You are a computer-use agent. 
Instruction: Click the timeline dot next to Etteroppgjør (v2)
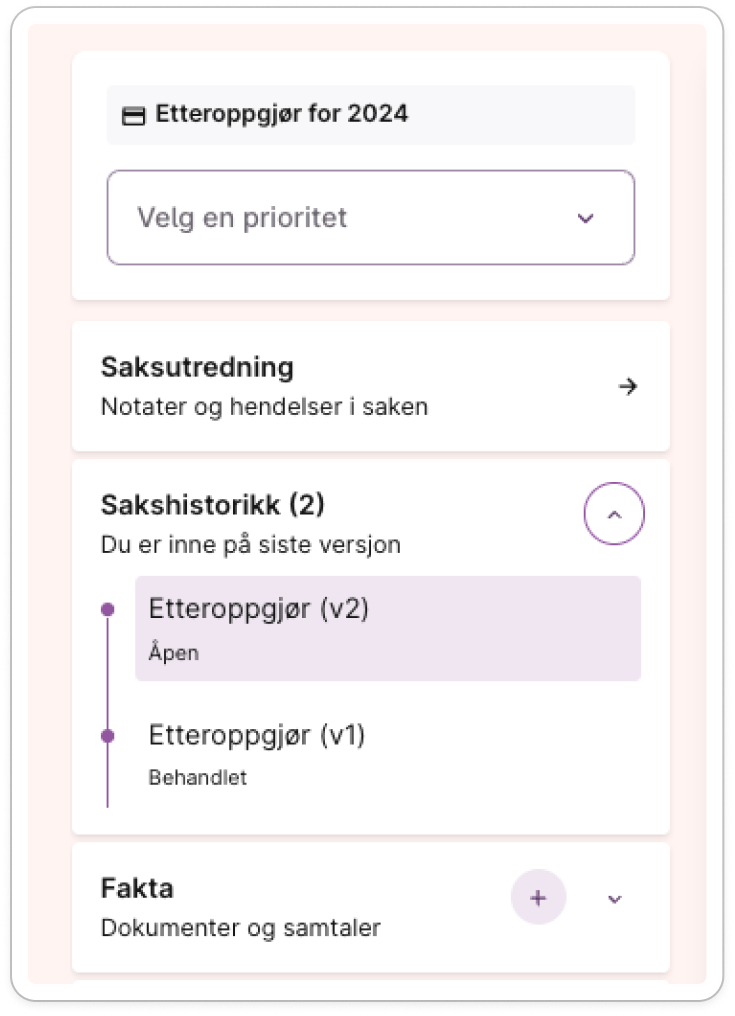108,610
